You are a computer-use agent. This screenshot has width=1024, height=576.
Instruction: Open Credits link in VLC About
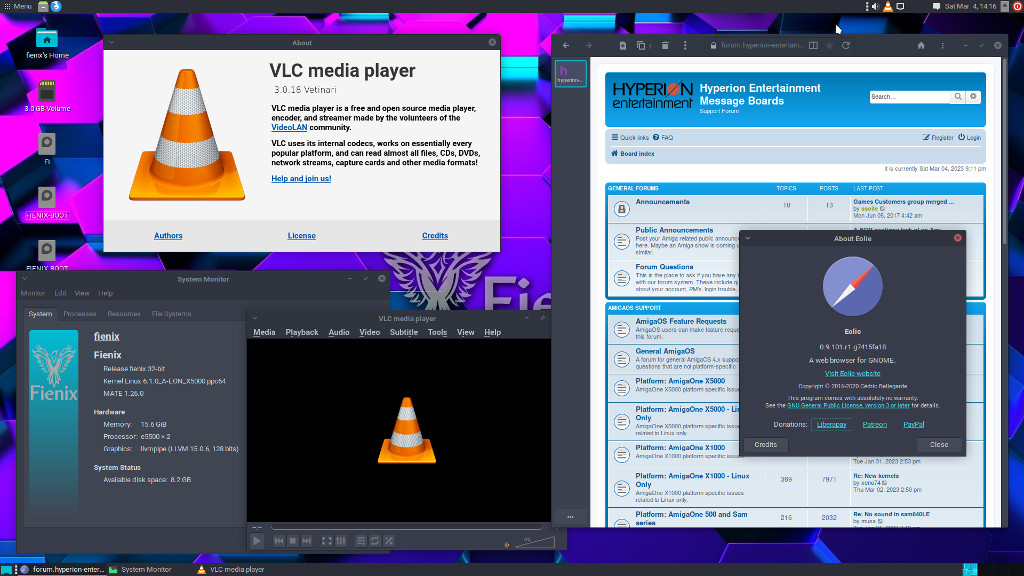435,236
